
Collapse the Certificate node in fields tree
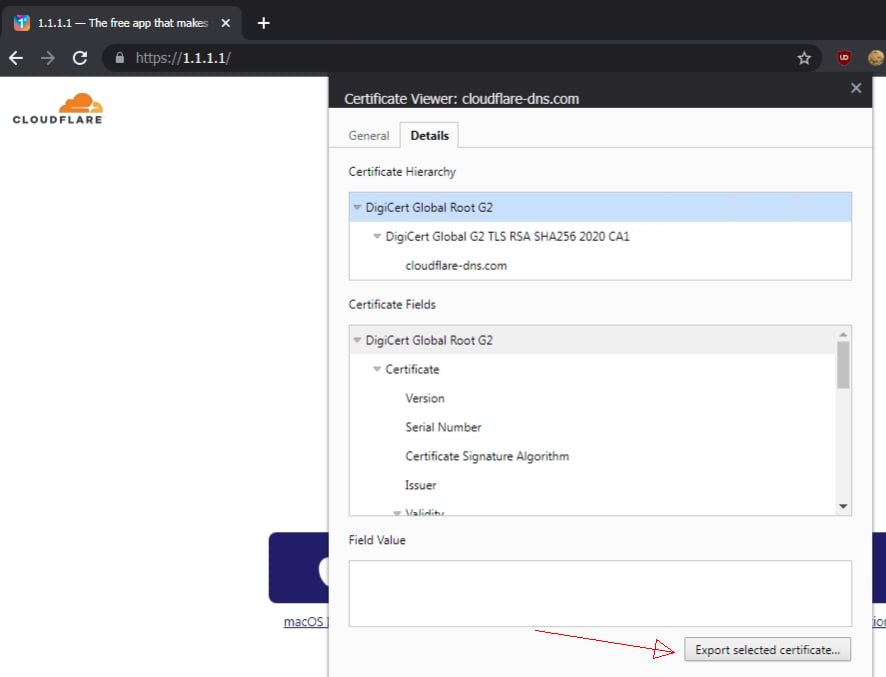(377, 369)
